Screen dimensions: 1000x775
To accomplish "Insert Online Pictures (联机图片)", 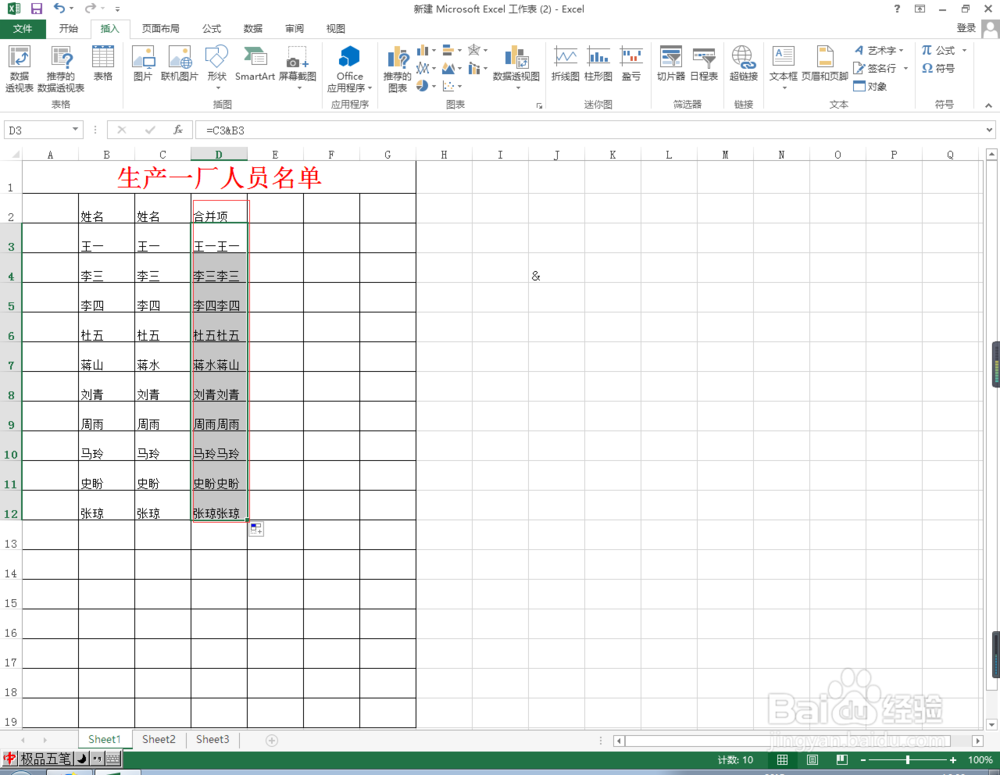I will pyautogui.click(x=179, y=64).
